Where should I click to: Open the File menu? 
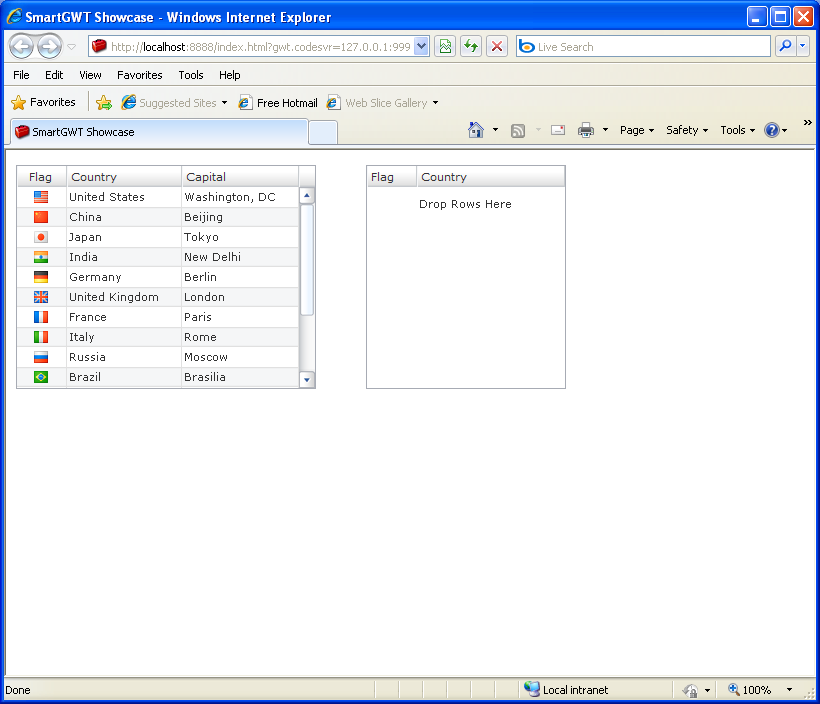(x=21, y=75)
